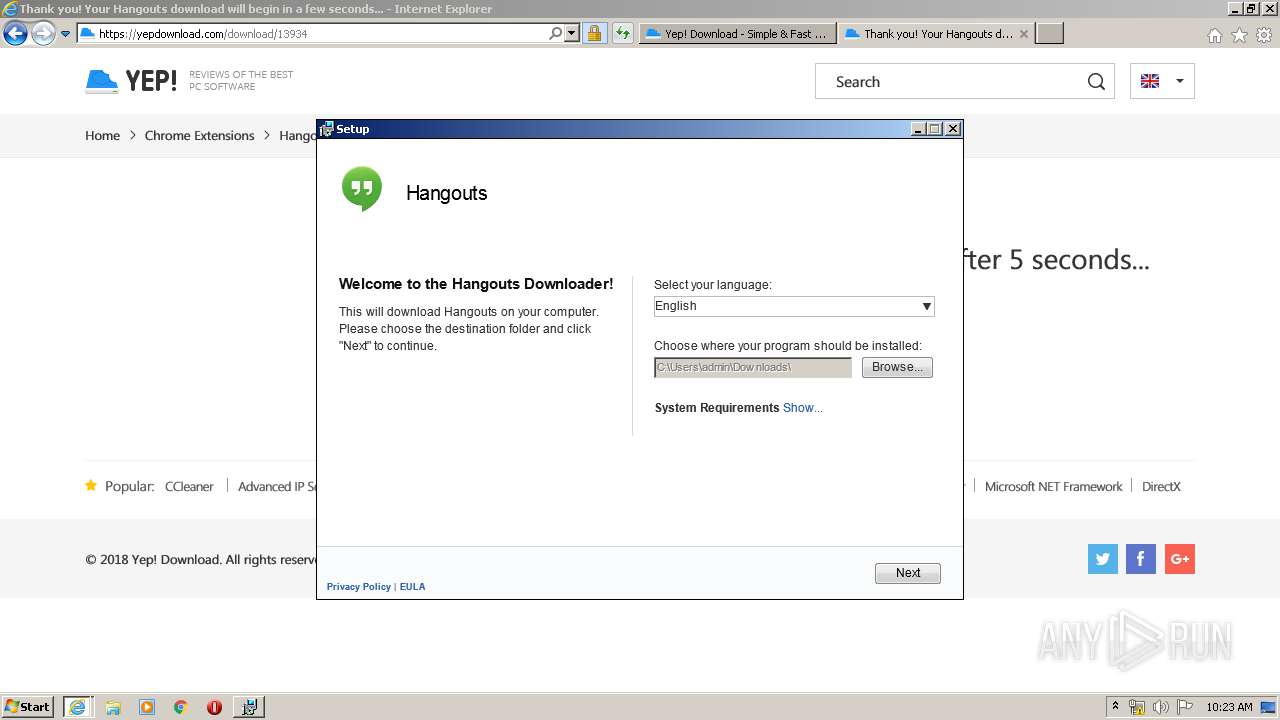Click the action center flag icon
The image size is (1280, 720).
point(1183,707)
